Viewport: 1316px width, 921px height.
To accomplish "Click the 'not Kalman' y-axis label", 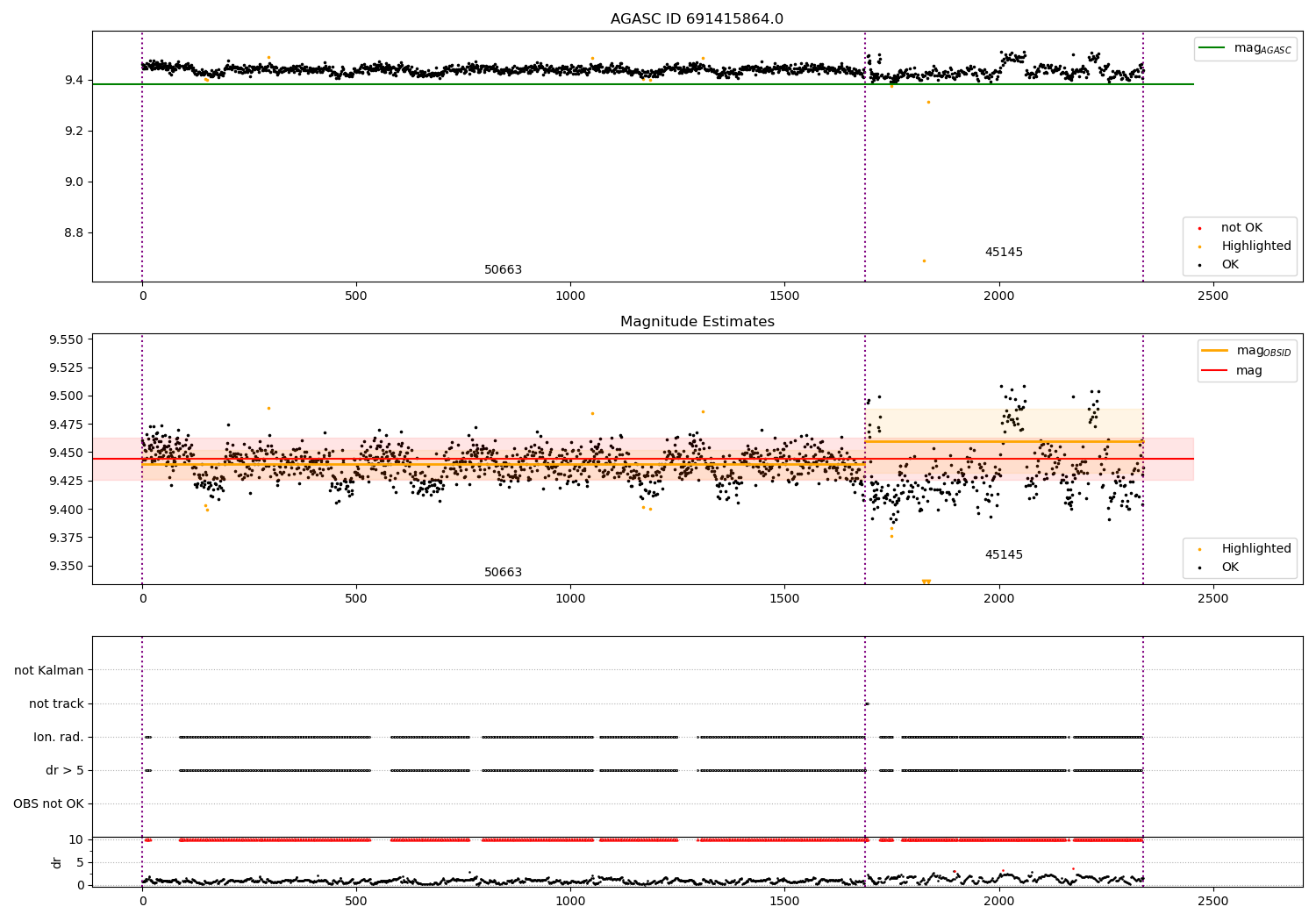I will [x=49, y=671].
